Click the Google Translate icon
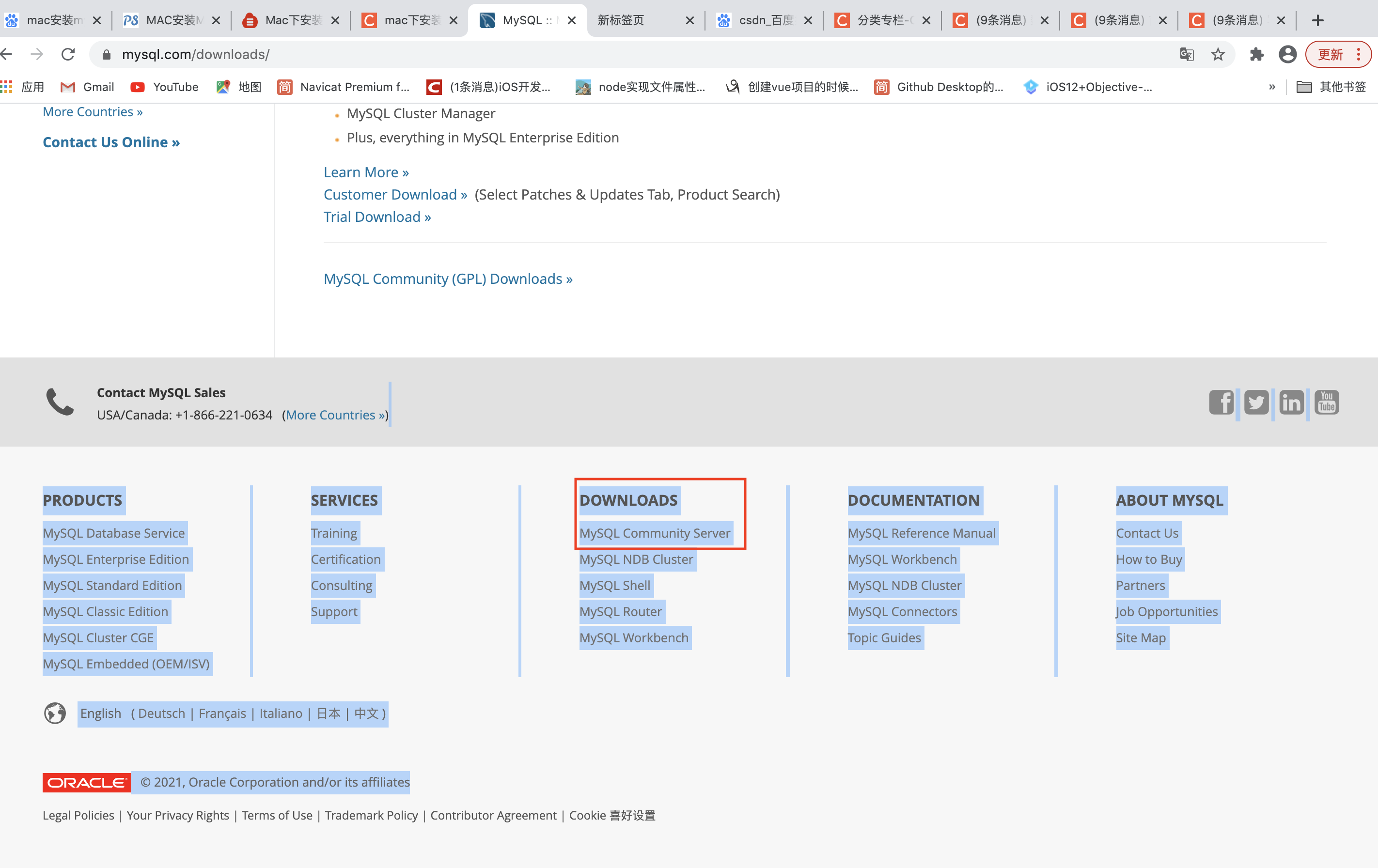This screenshot has height=868, width=1378. tap(1187, 54)
